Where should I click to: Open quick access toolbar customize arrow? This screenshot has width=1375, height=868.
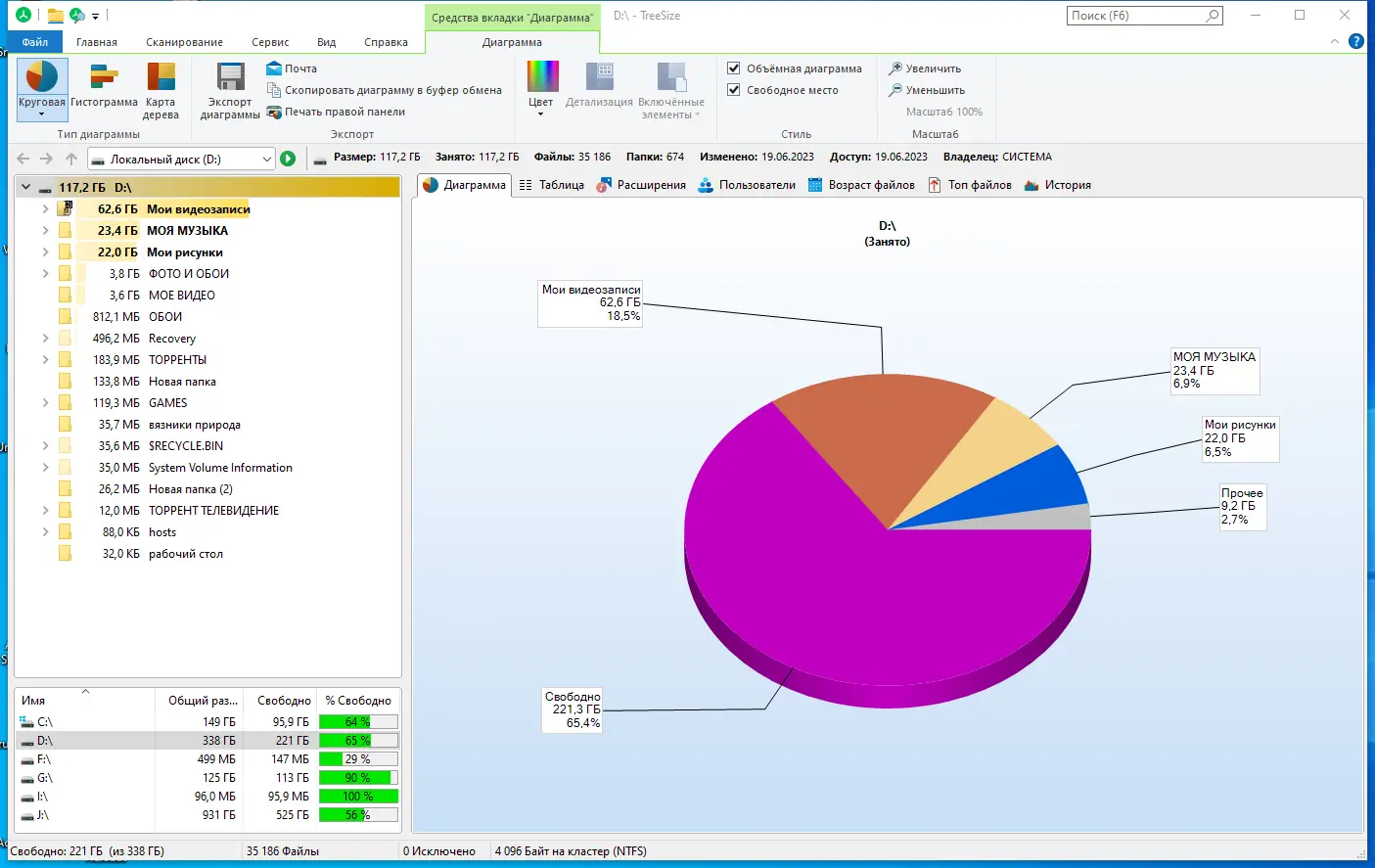click(x=95, y=16)
